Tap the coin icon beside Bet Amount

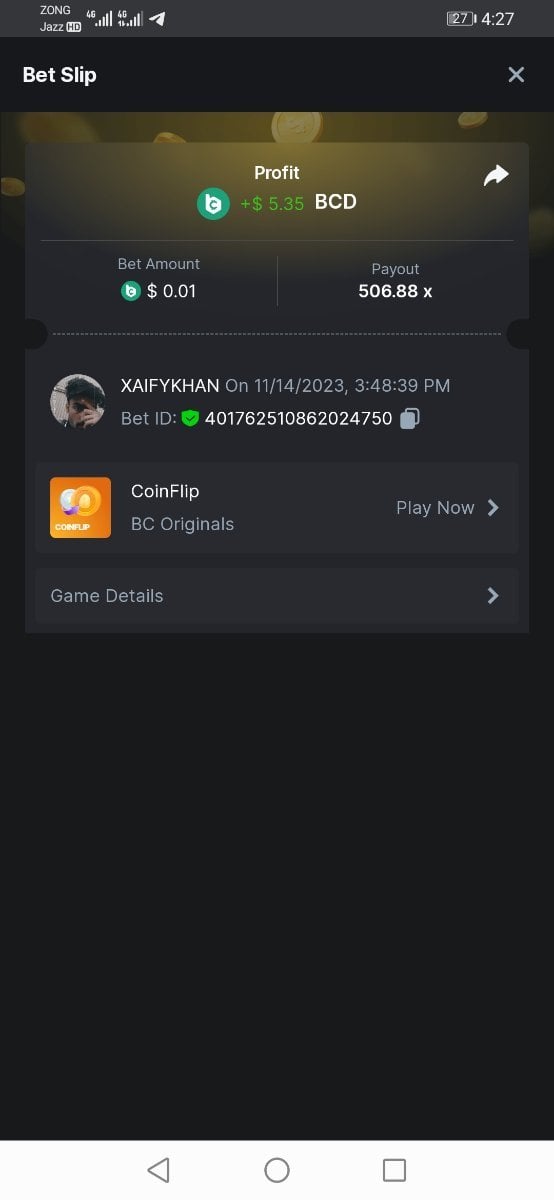[x=130, y=291]
